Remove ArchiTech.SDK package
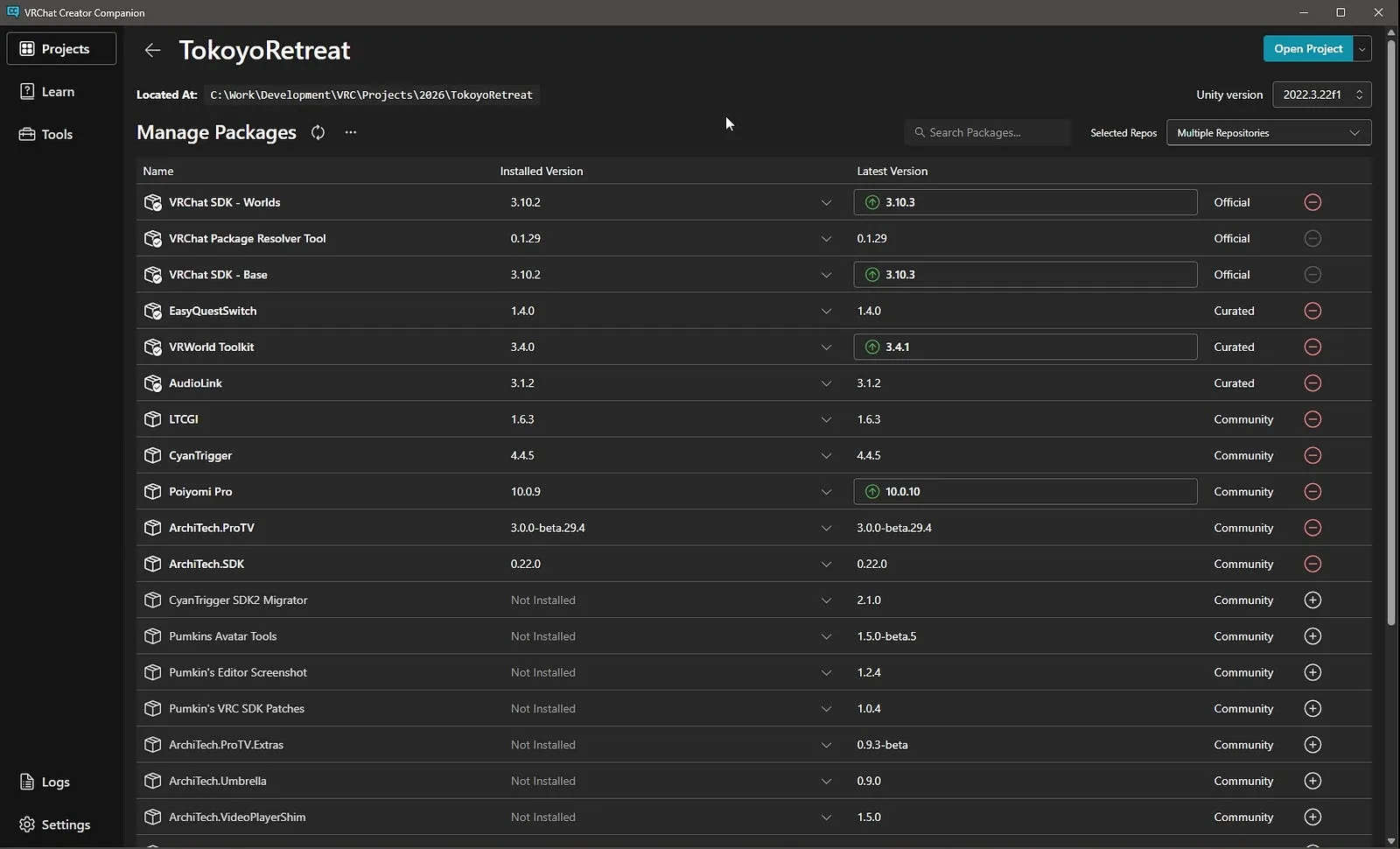1400x849 pixels. point(1312,564)
